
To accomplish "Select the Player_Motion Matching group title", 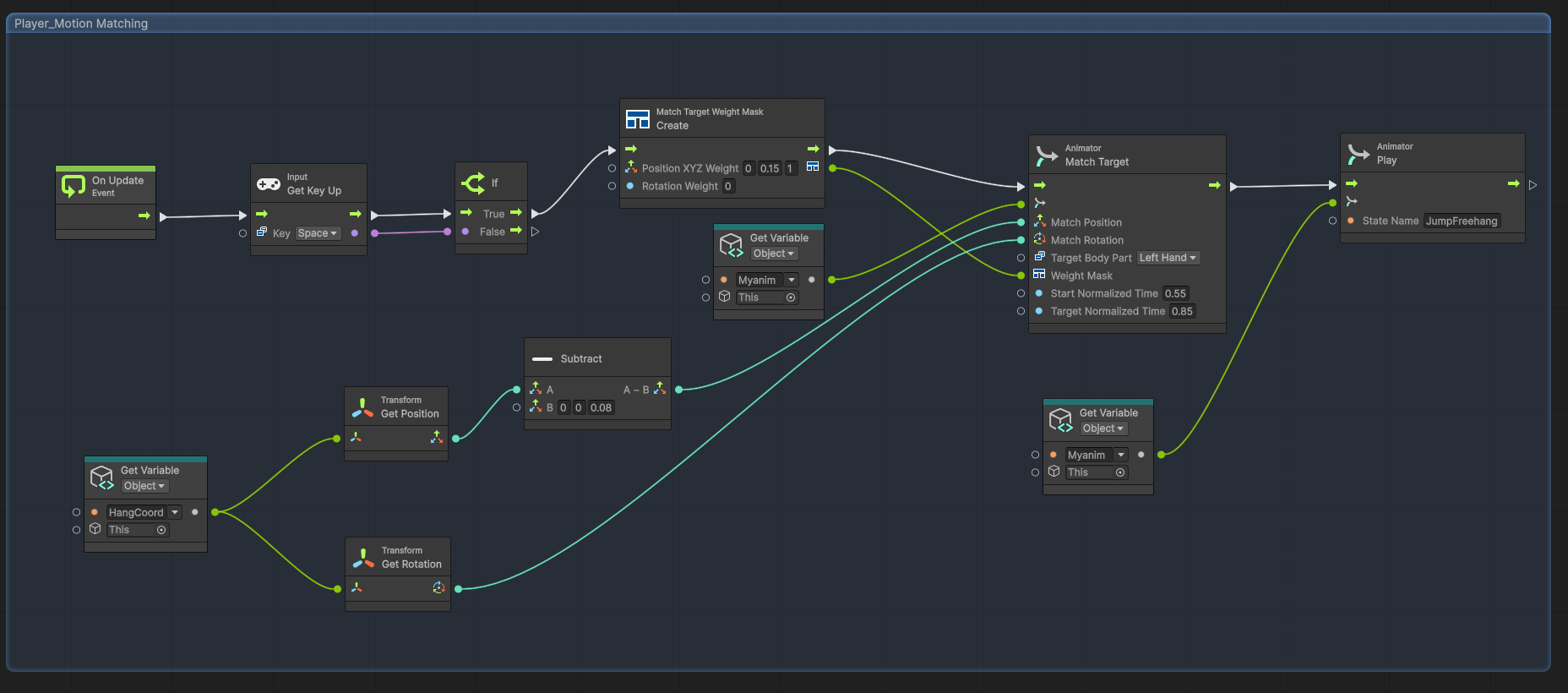I will point(81,24).
